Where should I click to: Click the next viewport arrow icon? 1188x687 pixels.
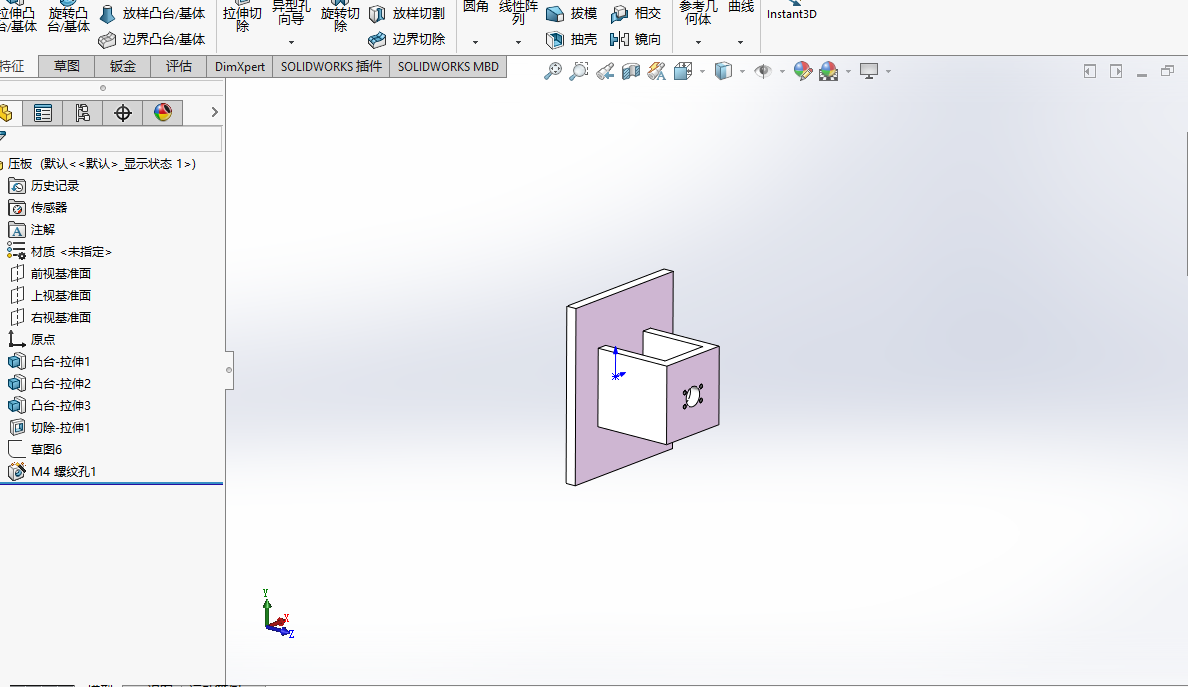point(1116,71)
